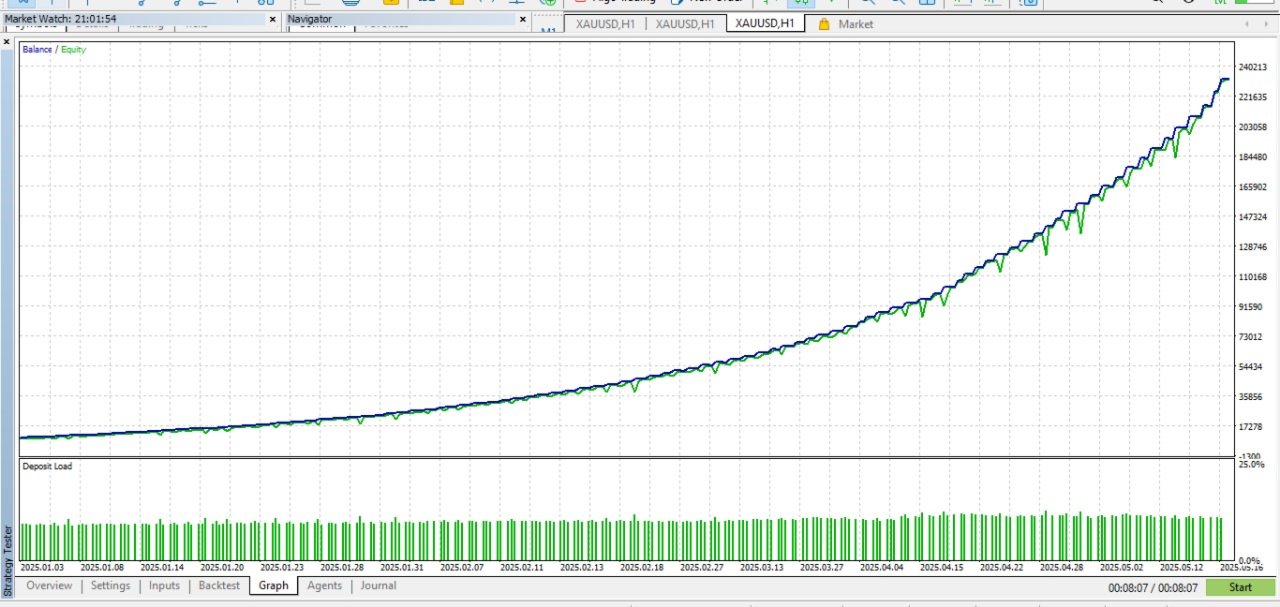Click the 2025.01.14 date label
Viewport: 1280px width, 607px height.
pyautogui.click(x=162, y=567)
